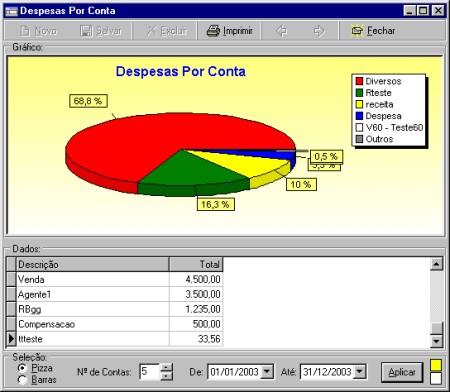Screen dimensions: 450x392
Task: Click the Aplicar button
Action: 402,372
